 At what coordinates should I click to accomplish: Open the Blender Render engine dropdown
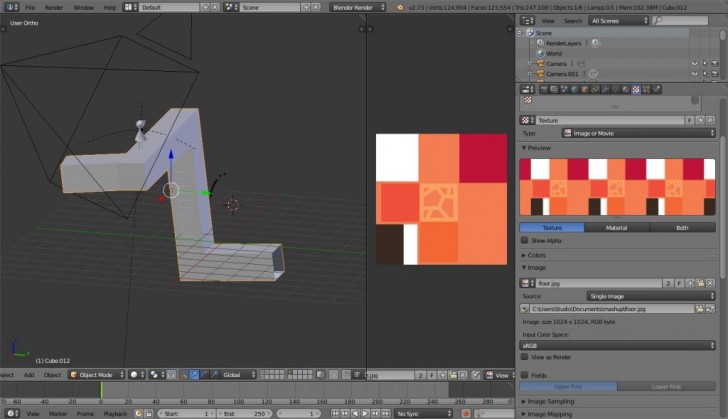(358, 7)
